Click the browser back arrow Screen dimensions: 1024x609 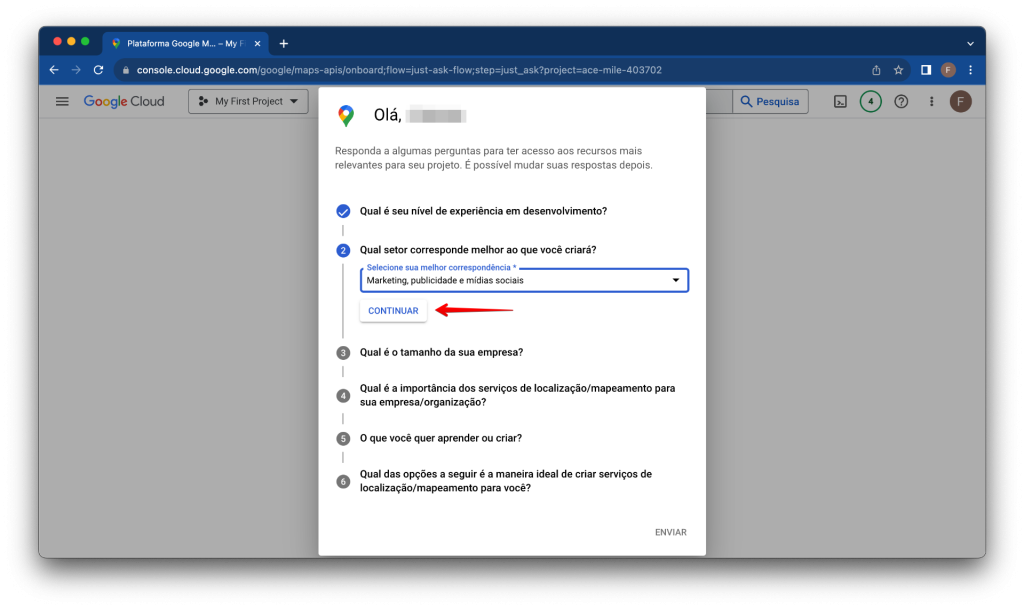point(54,70)
